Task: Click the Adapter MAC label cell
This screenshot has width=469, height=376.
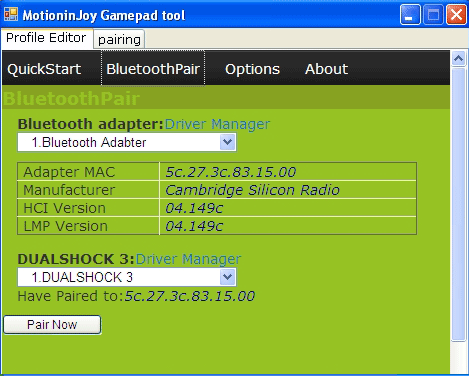Action: click(x=88, y=172)
